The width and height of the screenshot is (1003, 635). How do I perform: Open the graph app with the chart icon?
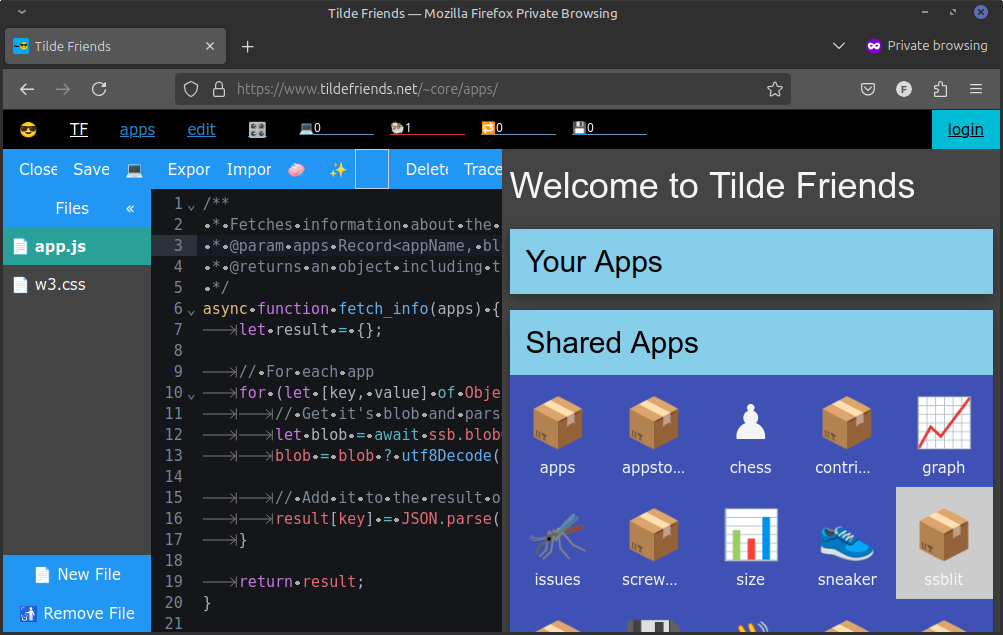(x=943, y=423)
